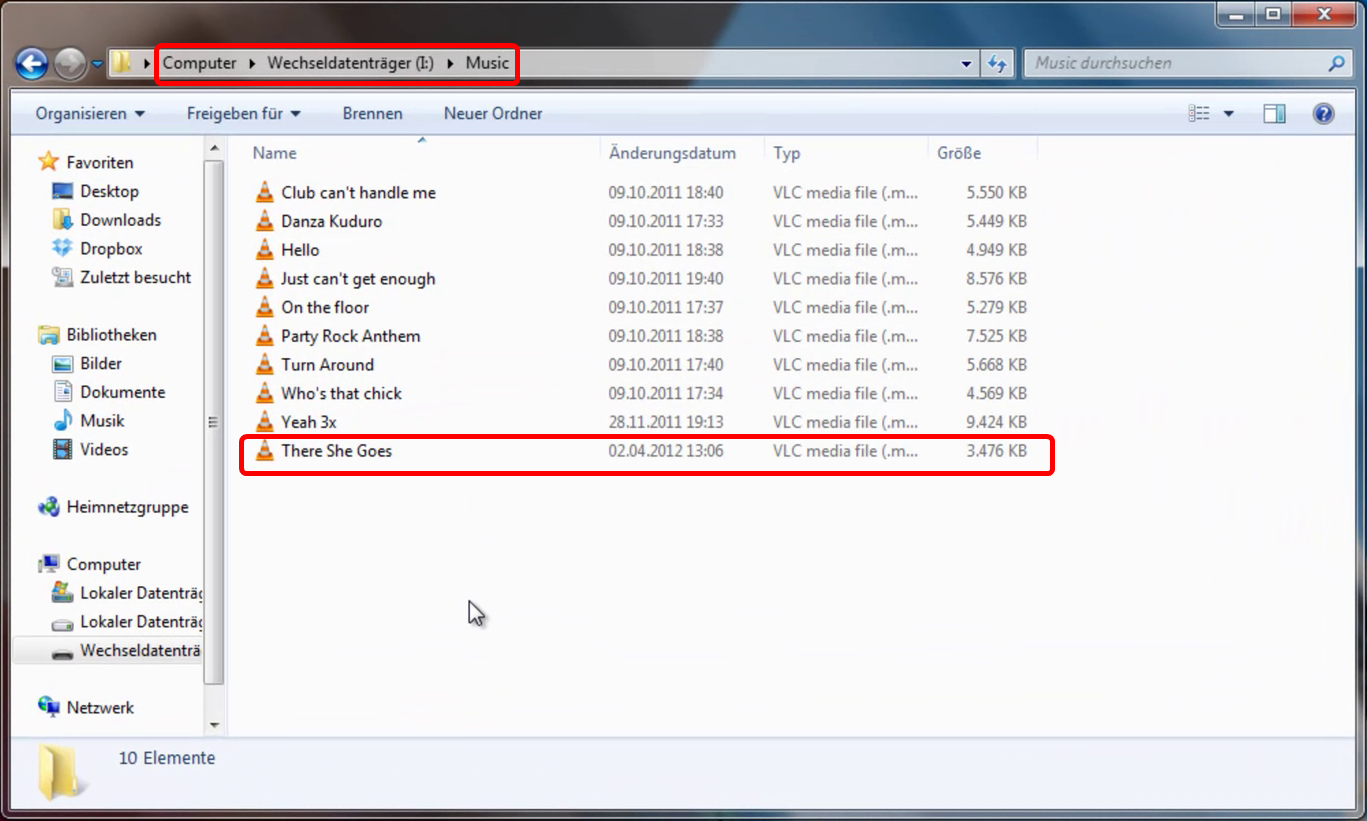1367x821 pixels.
Task: Open the Help question mark icon
Action: [x=1323, y=114]
